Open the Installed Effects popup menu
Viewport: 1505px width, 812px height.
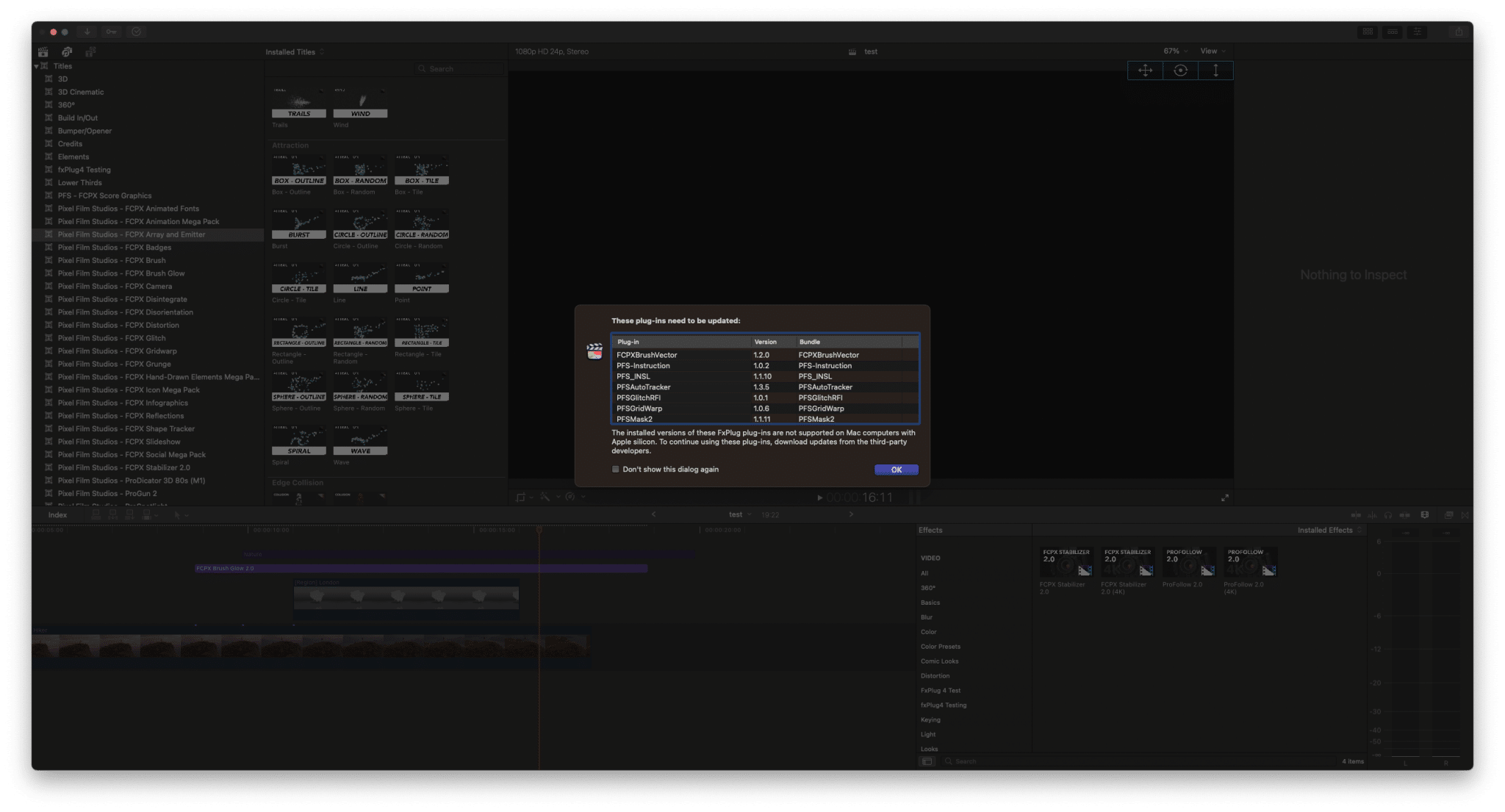1329,530
